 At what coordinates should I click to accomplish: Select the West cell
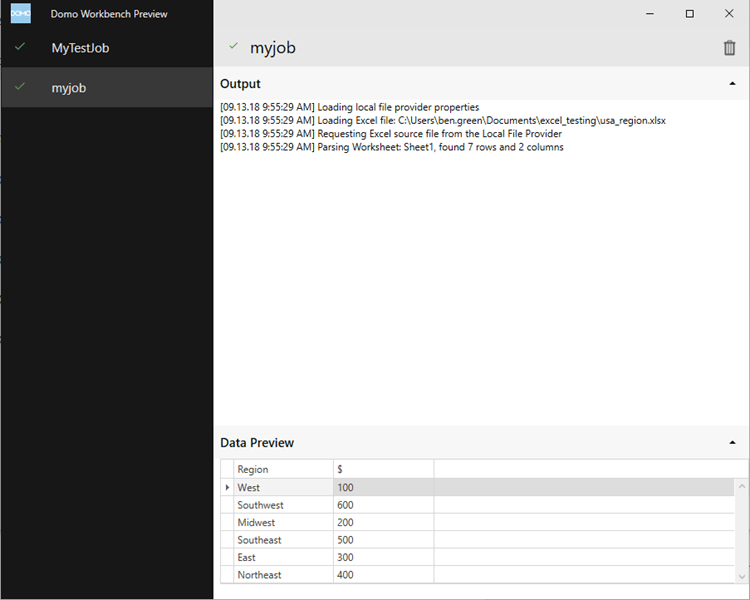tap(283, 487)
